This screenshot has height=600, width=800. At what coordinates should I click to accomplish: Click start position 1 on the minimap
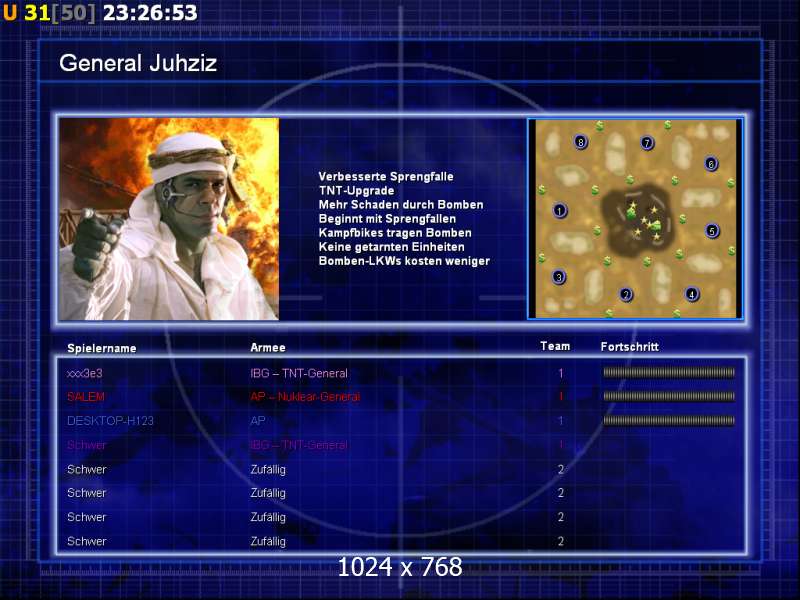(560, 210)
